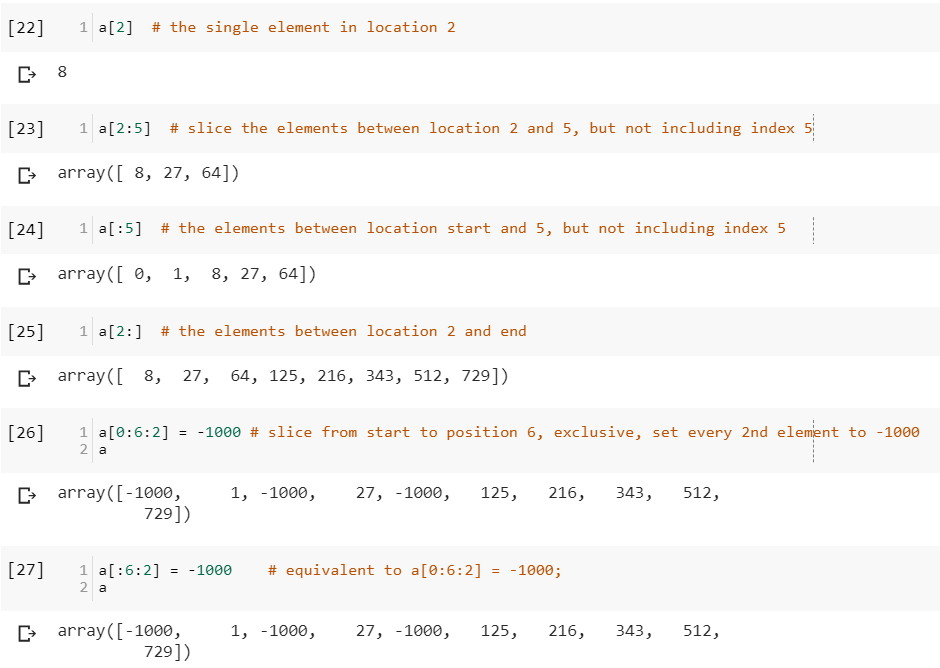The image size is (940, 668).
Task: Click the array output ending with 512, 729 in cell 25
Action: 283,377
